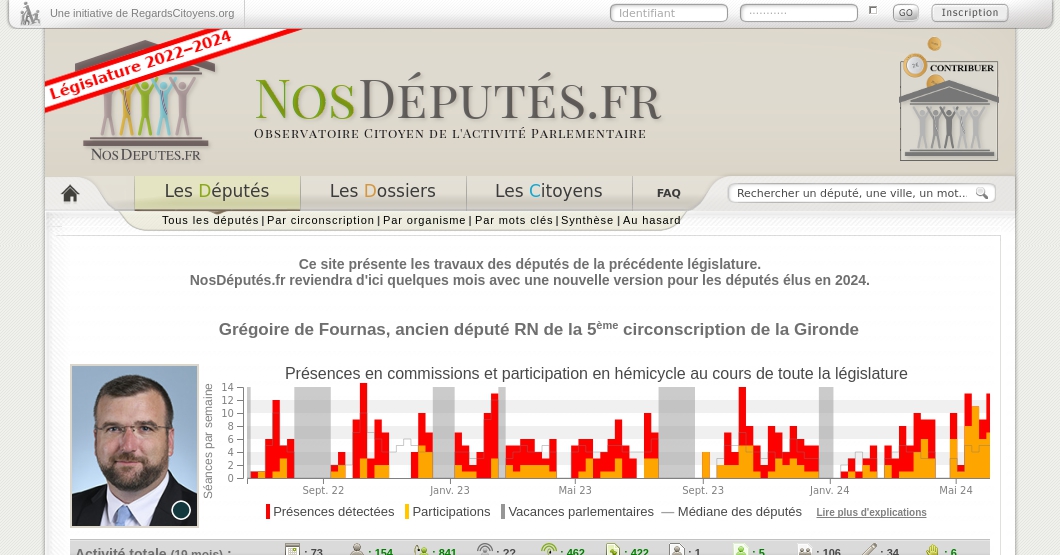
Task: Open the Les Dossiers menu tab
Action: coord(382,191)
